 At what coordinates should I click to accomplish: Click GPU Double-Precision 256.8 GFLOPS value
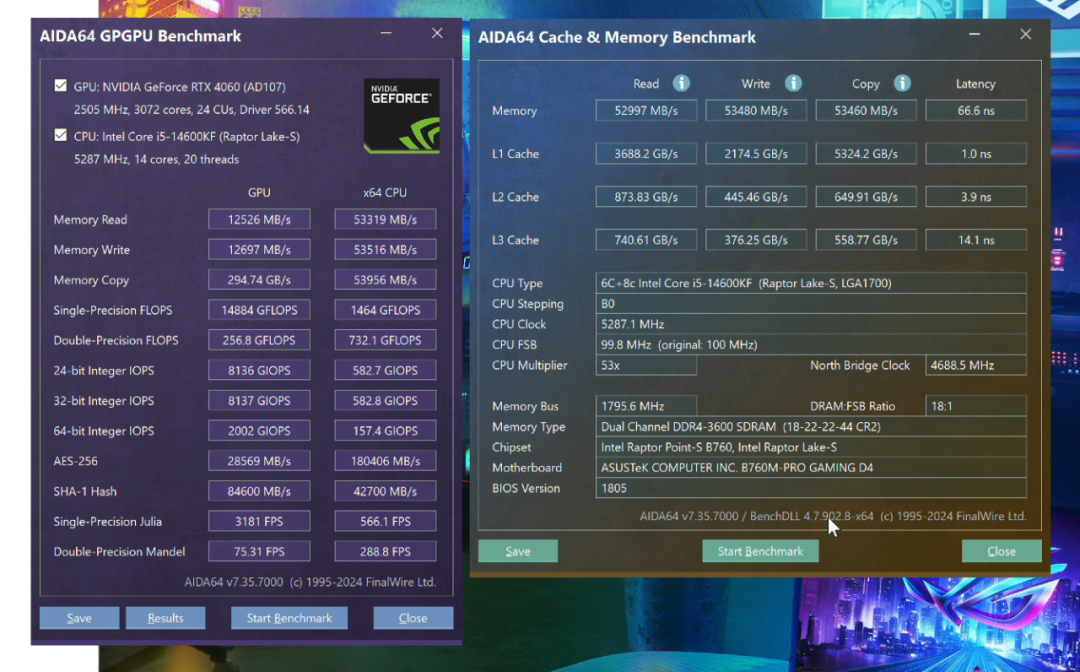259,340
